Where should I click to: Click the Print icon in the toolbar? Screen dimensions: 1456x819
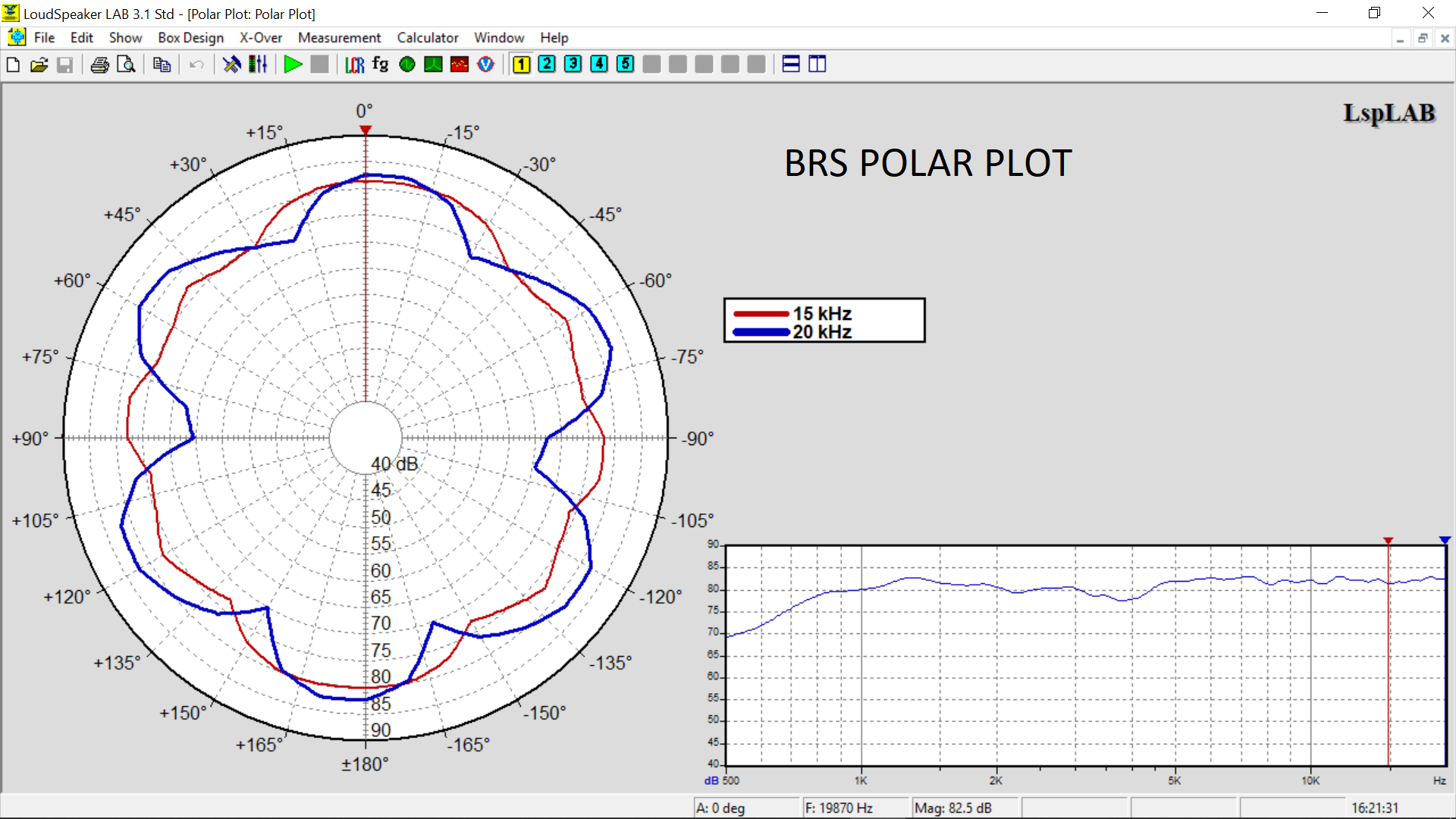click(x=99, y=64)
